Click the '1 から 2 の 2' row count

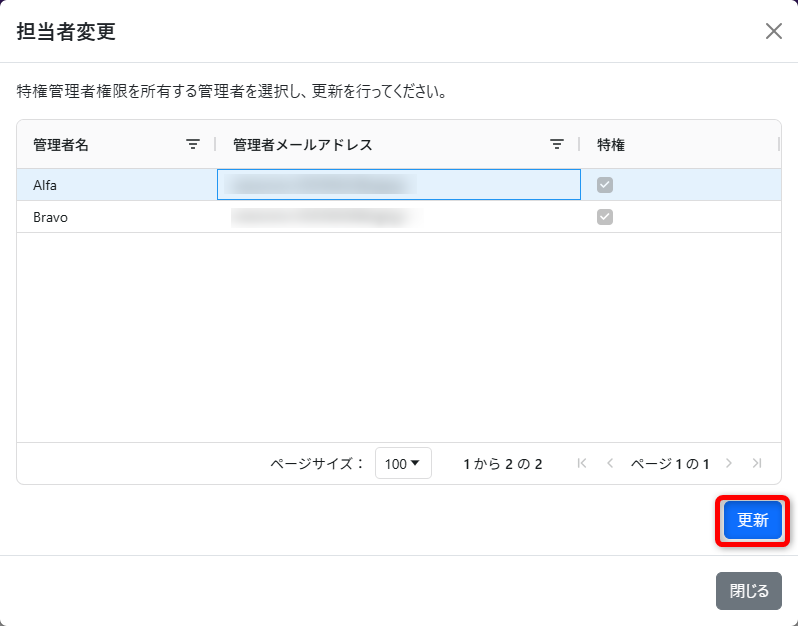pyautogui.click(x=503, y=464)
